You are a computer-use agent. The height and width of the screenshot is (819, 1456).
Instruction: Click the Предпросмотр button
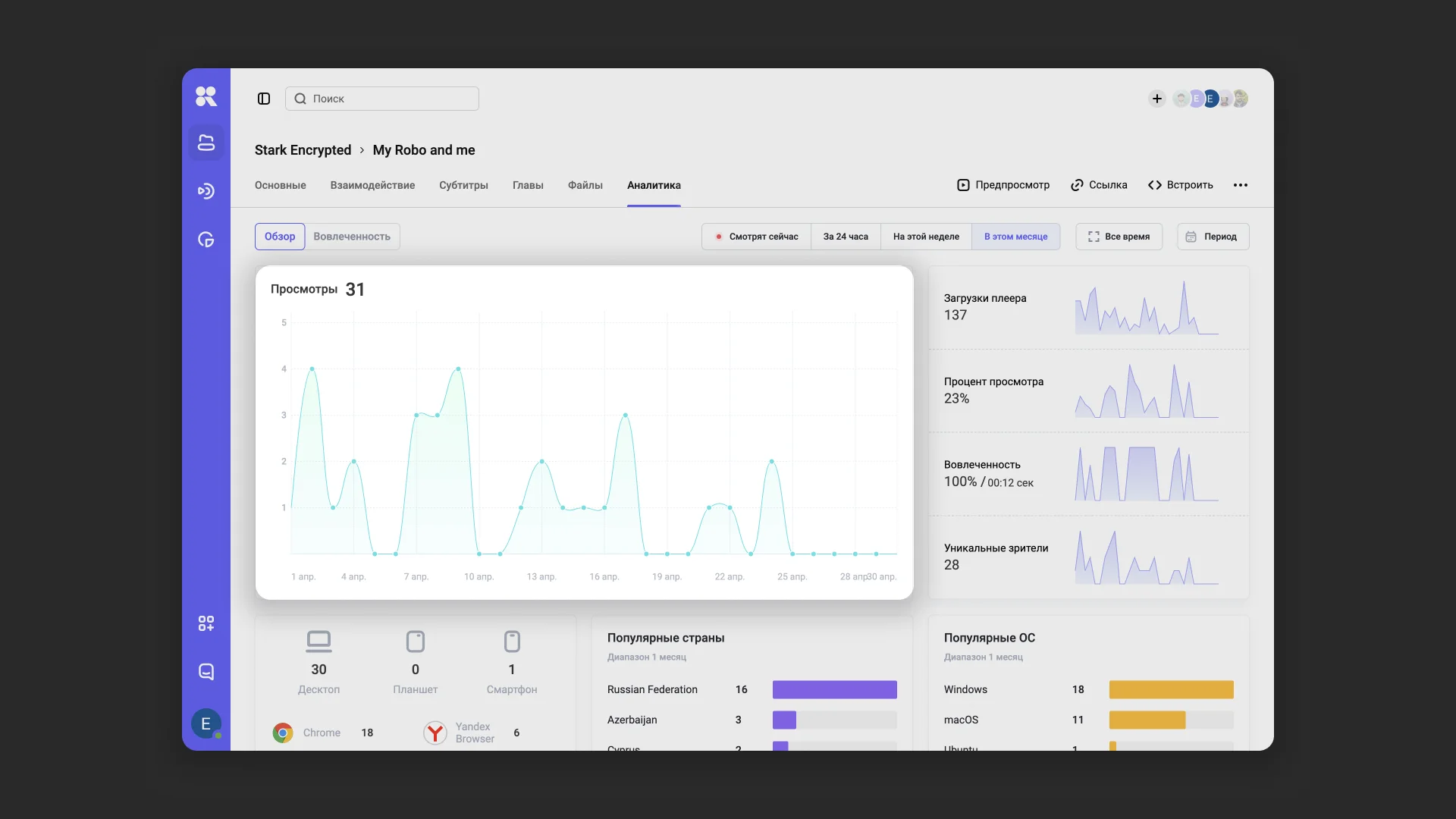point(1003,185)
